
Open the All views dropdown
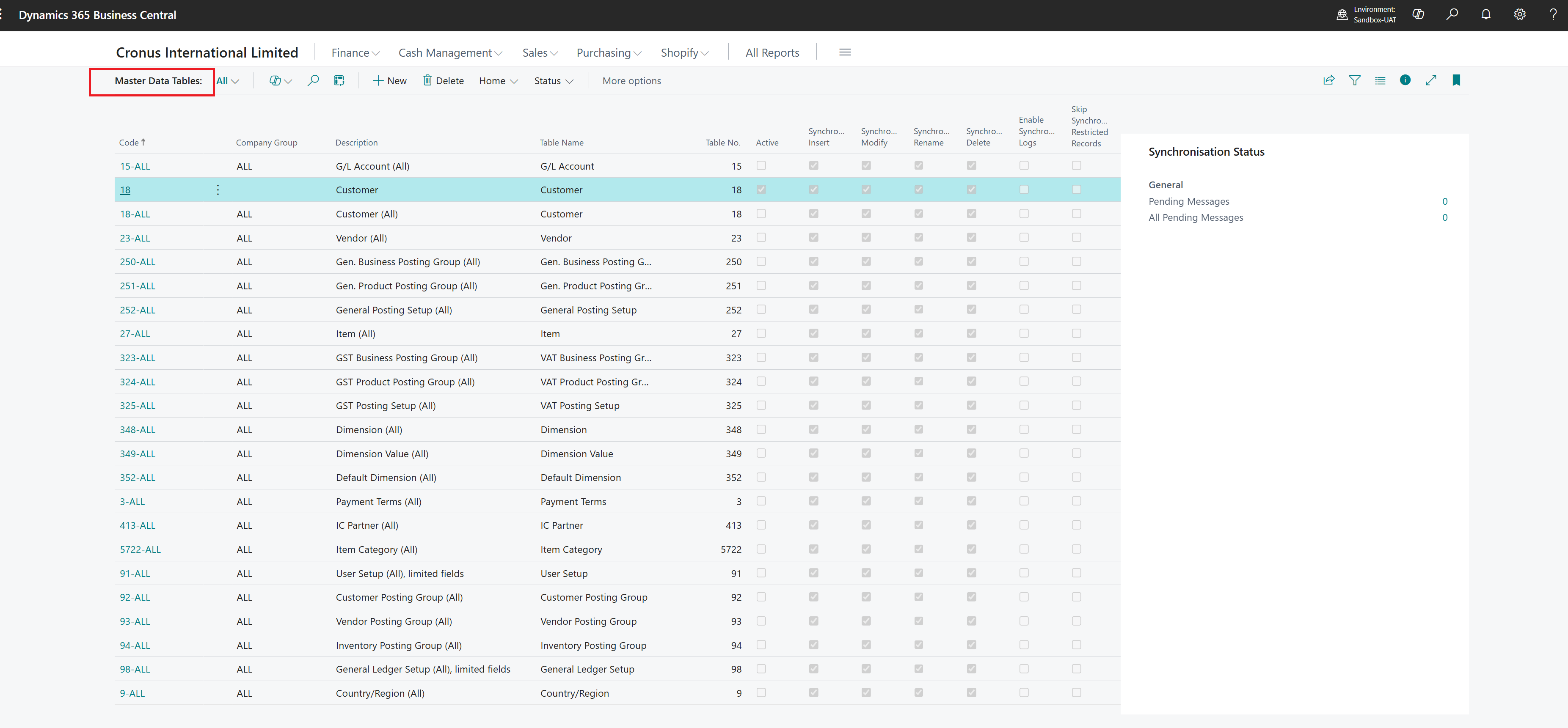coord(228,81)
